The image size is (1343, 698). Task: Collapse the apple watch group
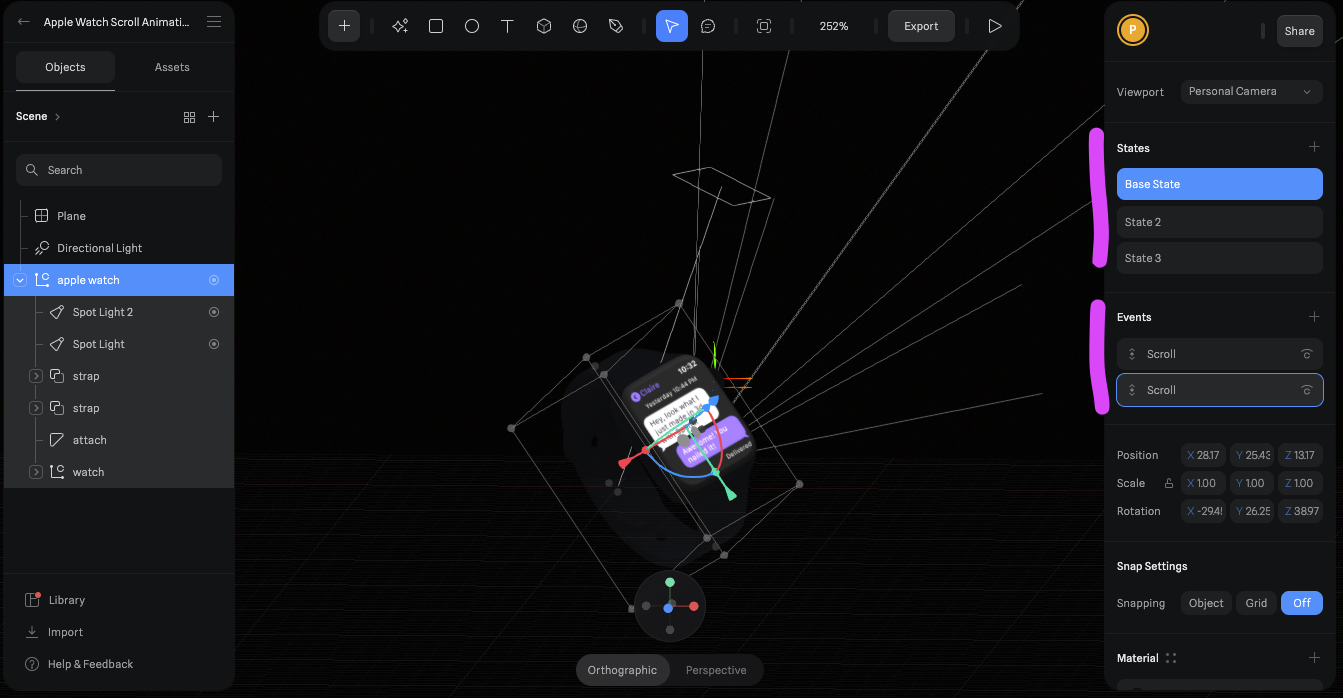click(x=20, y=280)
